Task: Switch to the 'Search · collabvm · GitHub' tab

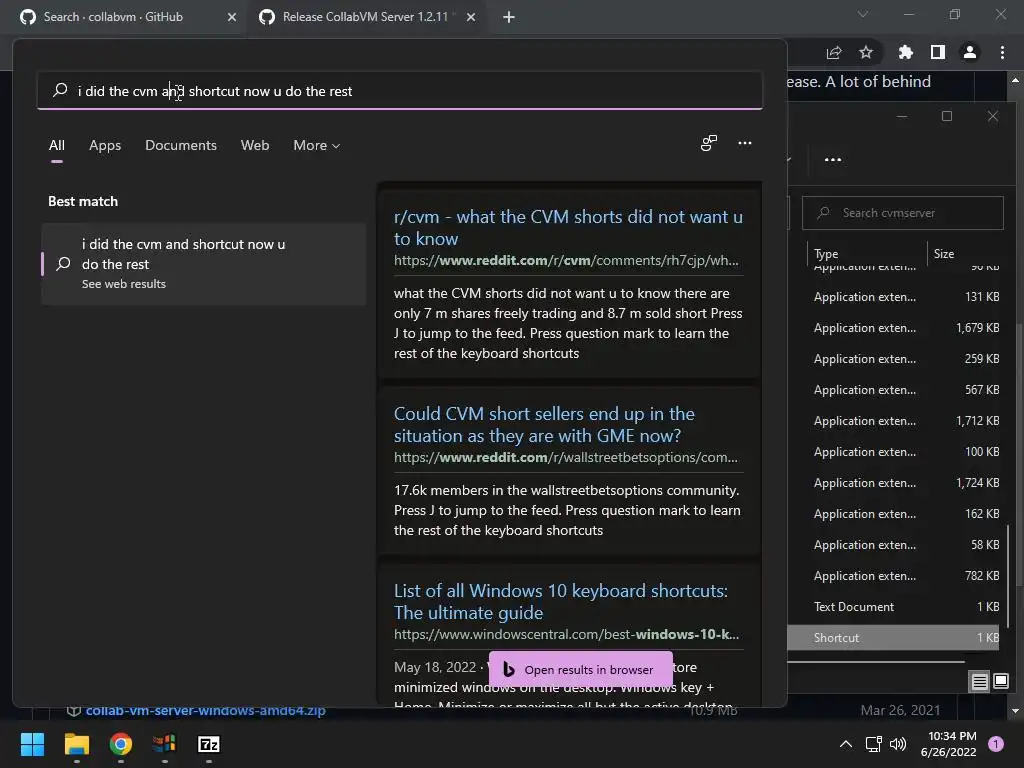Action: (x=113, y=17)
